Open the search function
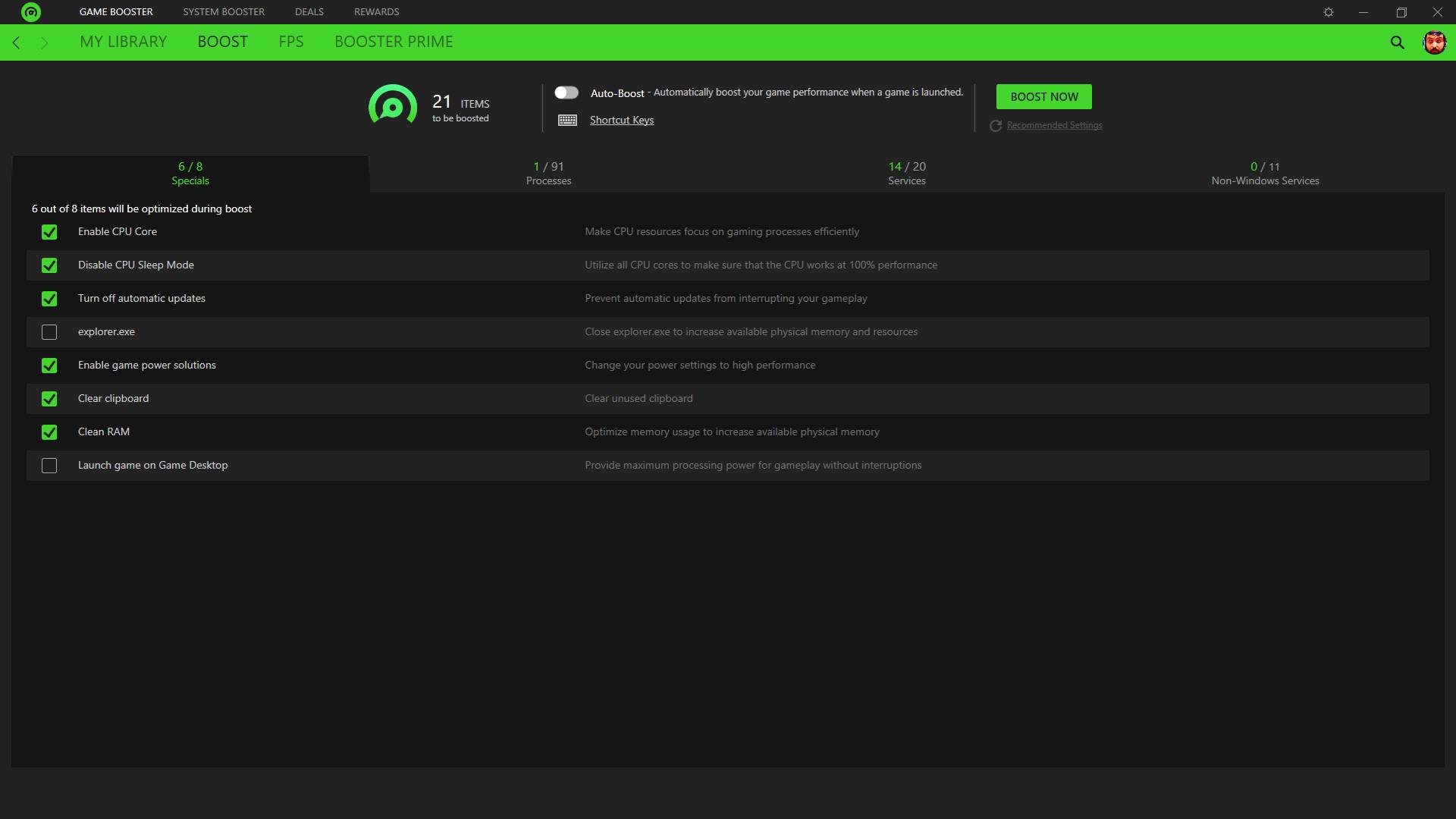 tap(1398, 42)
